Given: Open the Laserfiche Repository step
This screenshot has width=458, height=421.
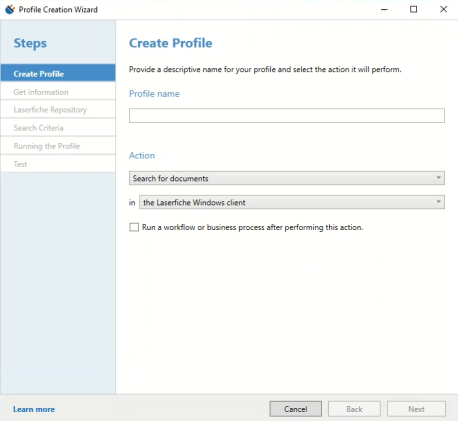Looking at the screenshot, I should (58, 110).
